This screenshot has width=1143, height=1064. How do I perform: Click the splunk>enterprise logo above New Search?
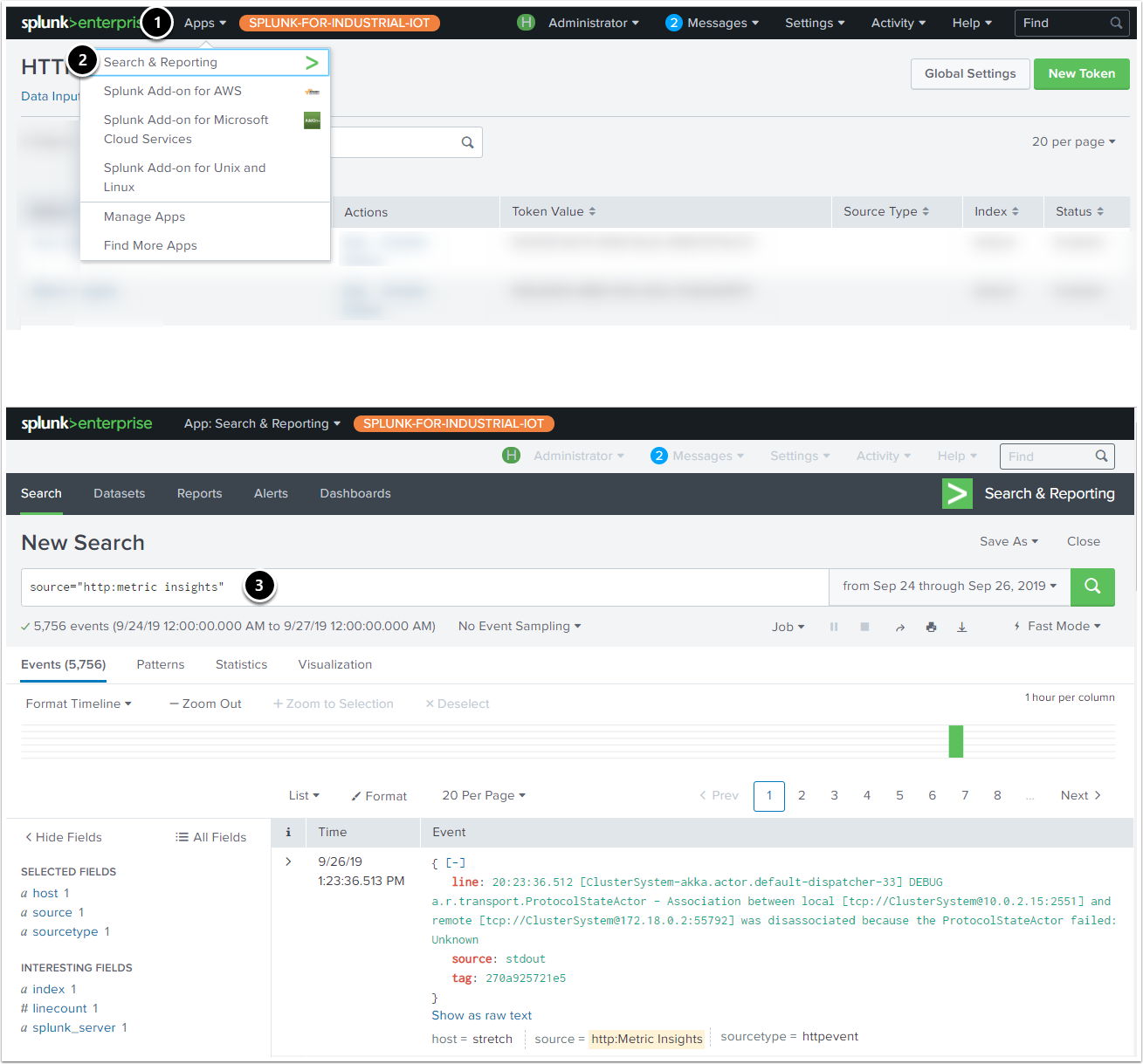point(86,423)
